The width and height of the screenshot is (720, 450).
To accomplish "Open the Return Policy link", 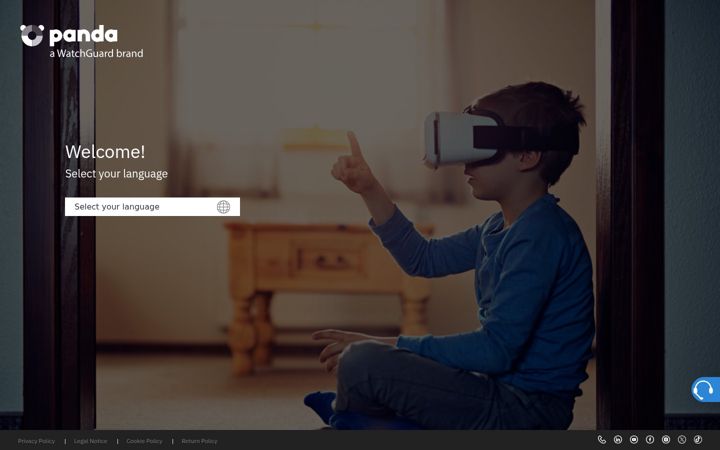I will tap(199, 441).
